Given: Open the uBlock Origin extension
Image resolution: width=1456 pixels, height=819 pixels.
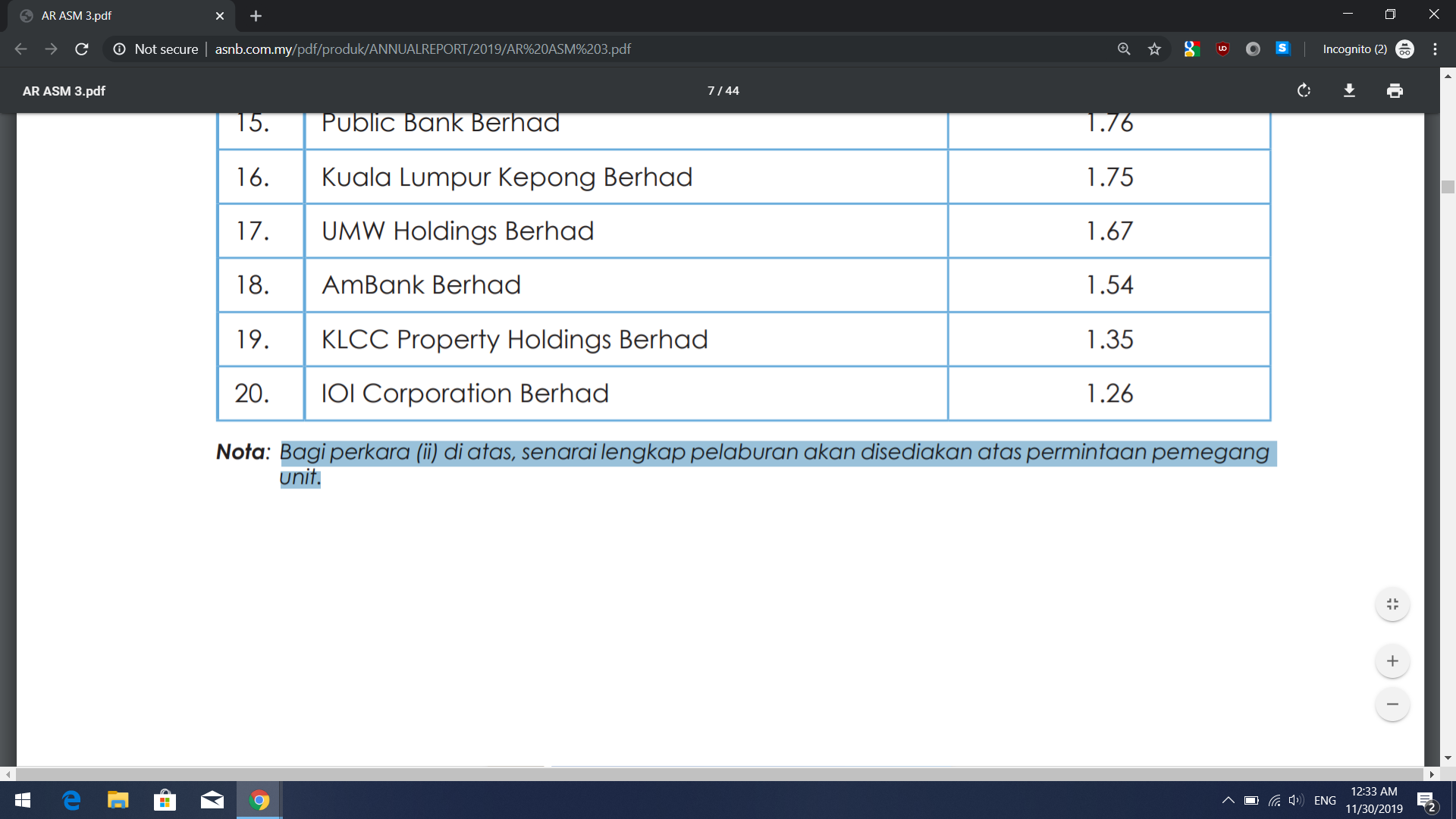Looking at the screenshot, I should [1222, 49].
